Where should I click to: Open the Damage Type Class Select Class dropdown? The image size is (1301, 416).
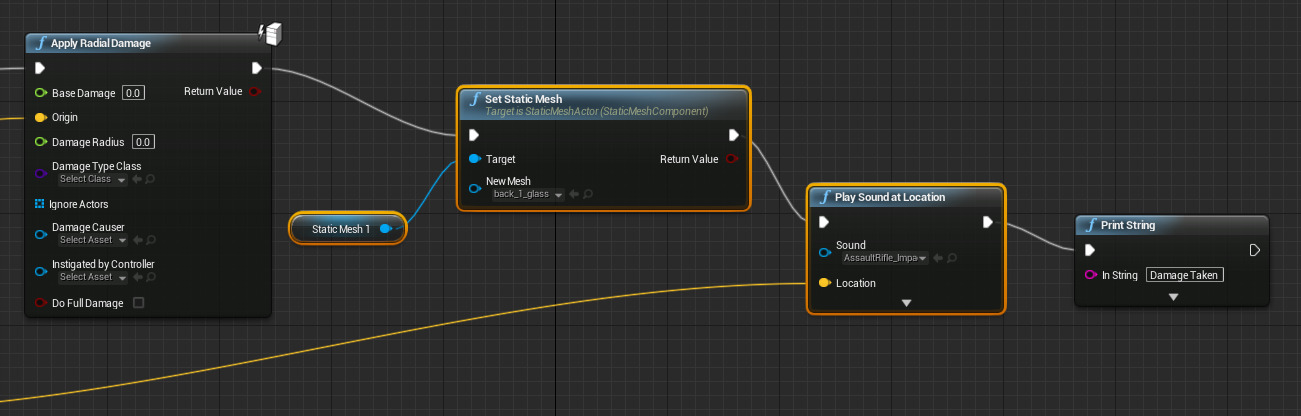(92, 180)
